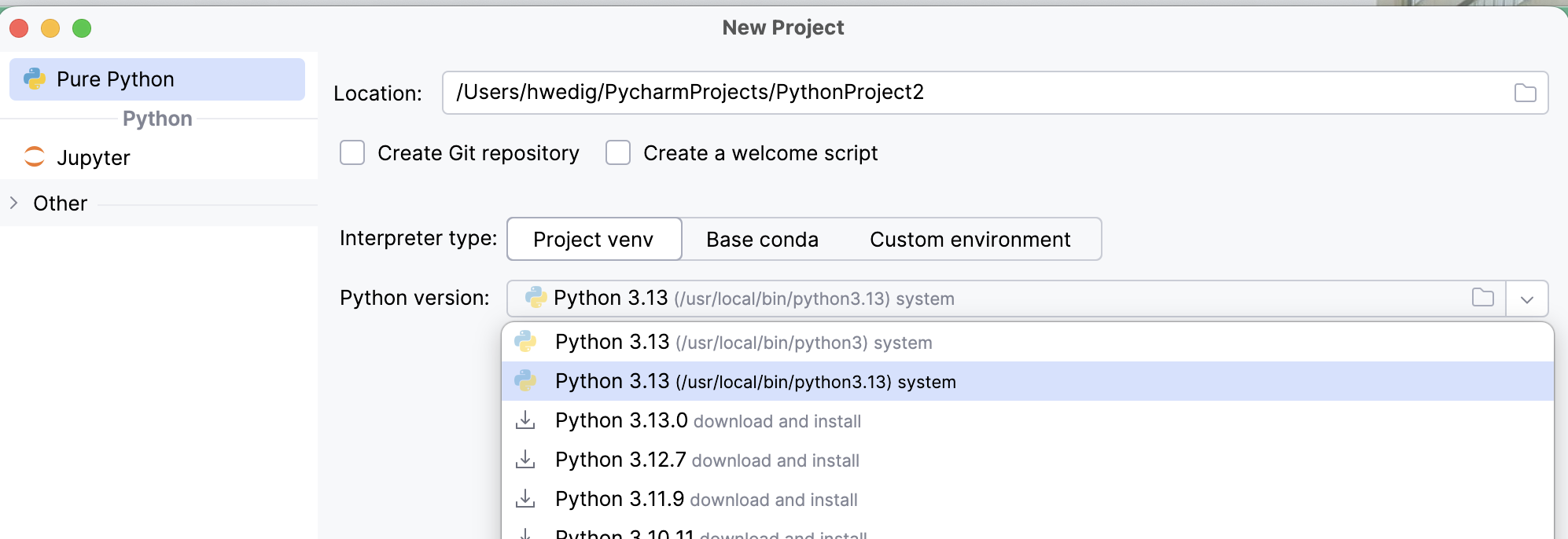Expand the Other project category
The image size is (1568, 539).
click(14, 203)
